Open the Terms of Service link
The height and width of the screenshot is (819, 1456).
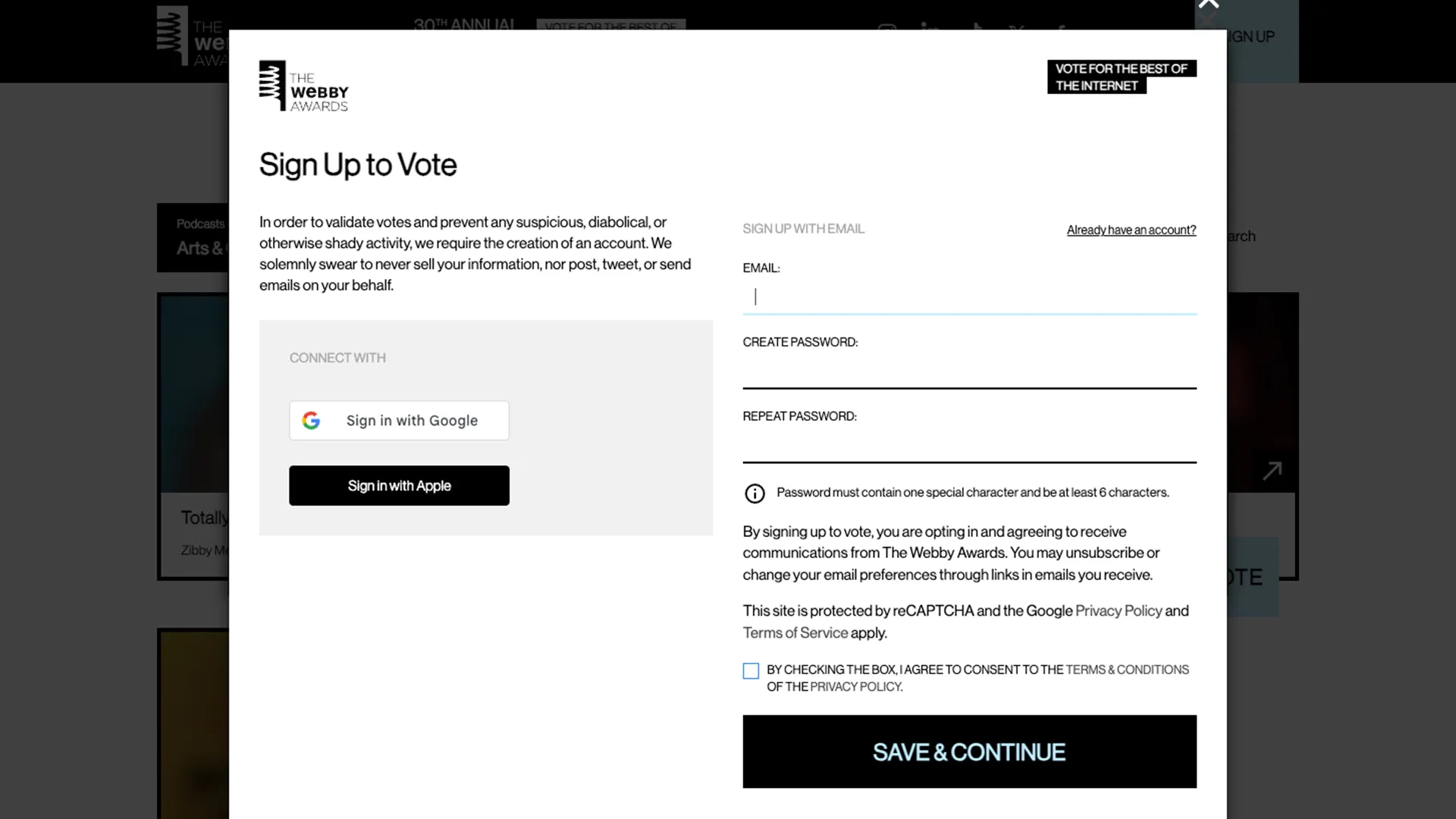[x=794, y=632]
